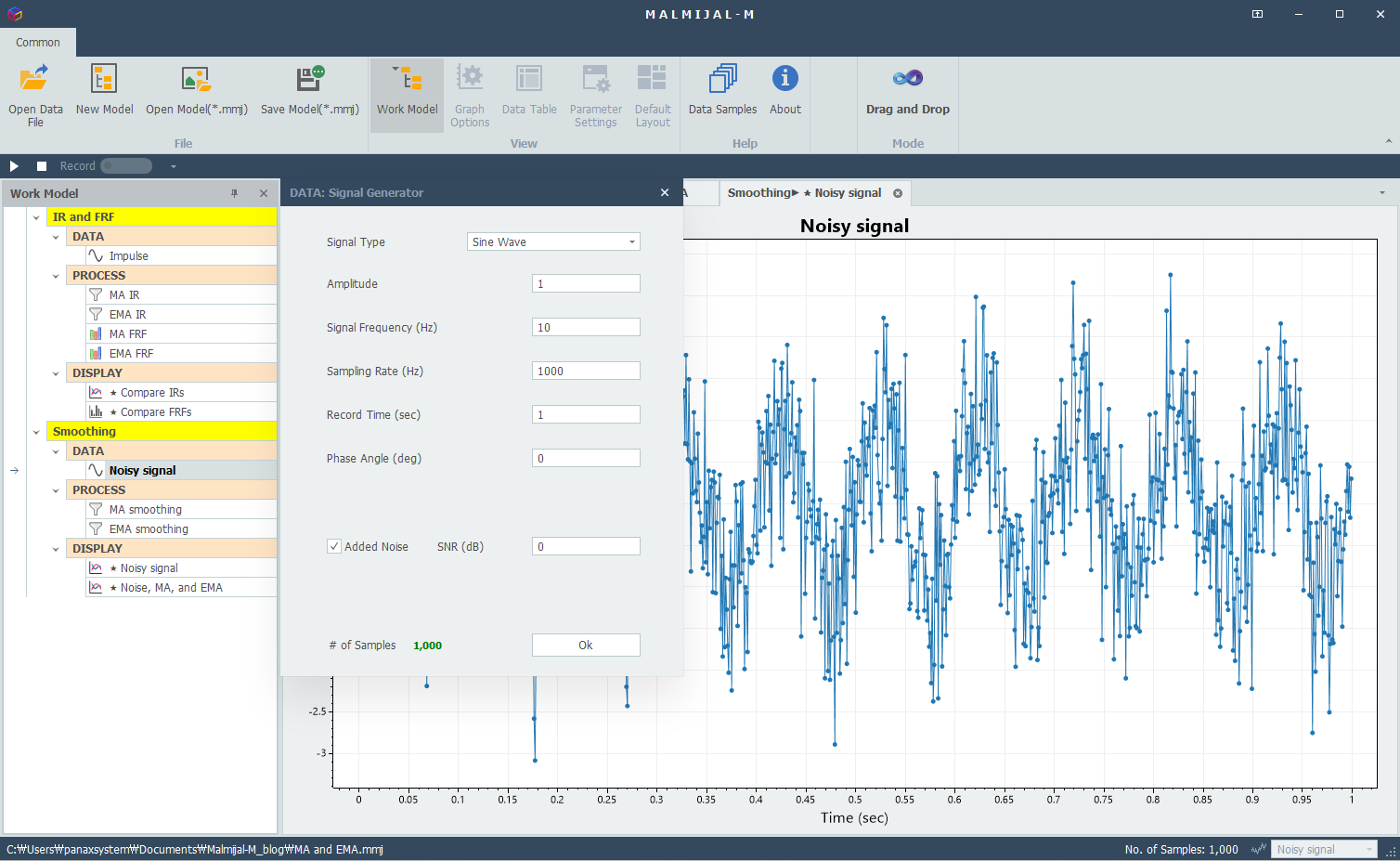Click the Record Time input field
The image size is (1400, 861).
click(x=586, y=415)
